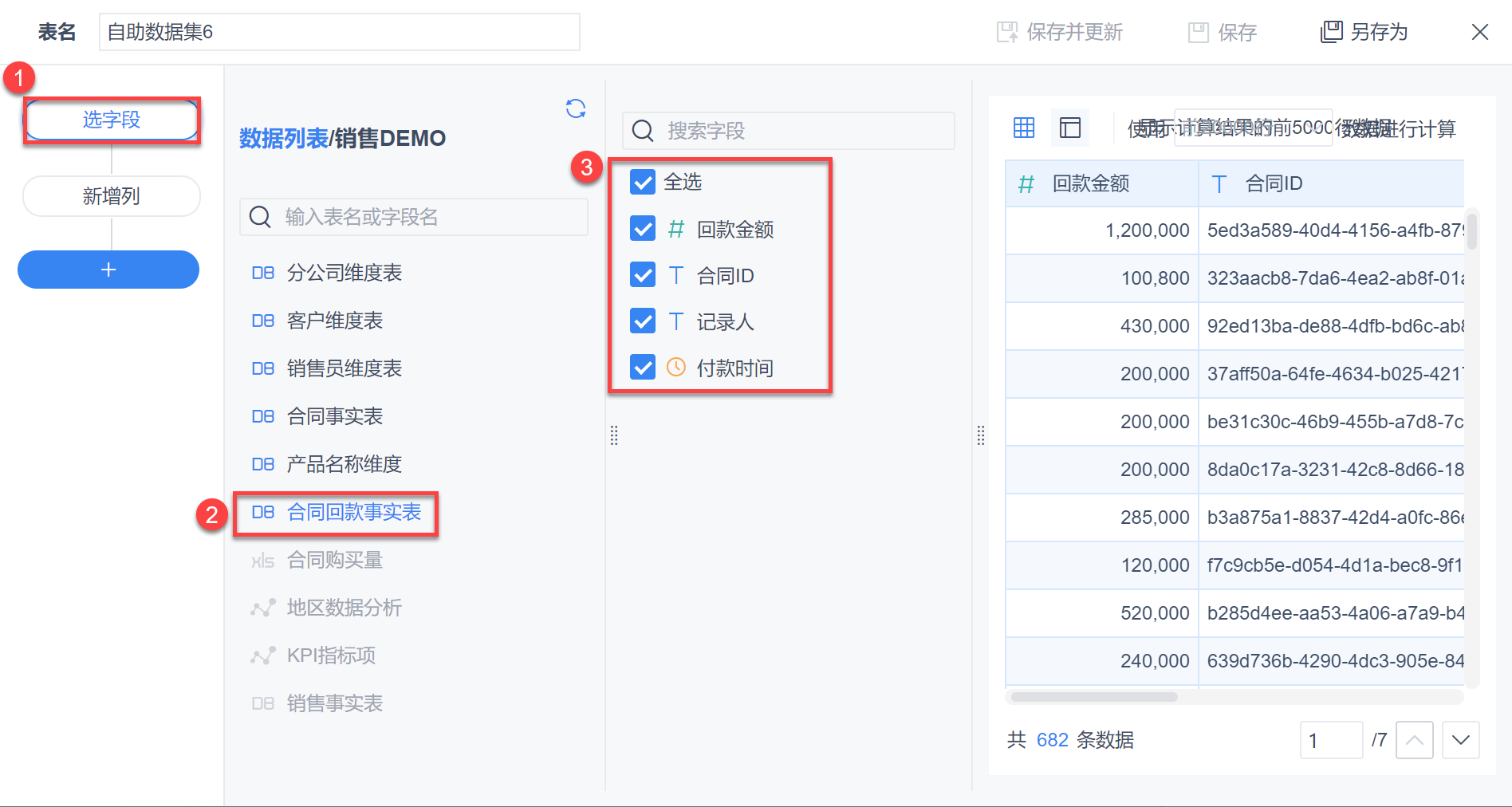Click the analysis icon beside 地区数据分析

pyautogui.click(x=263, y=608)
